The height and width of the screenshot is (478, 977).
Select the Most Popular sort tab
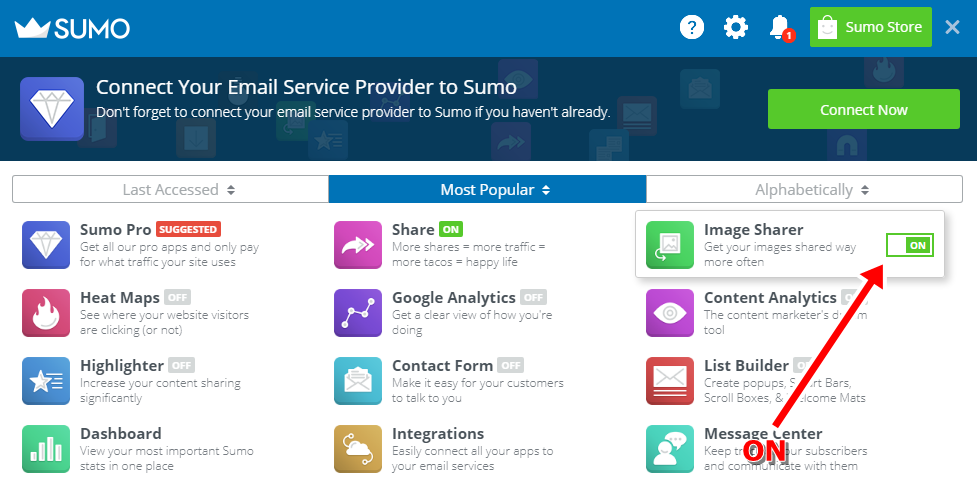pyautogui.click(x=487, y=189)
